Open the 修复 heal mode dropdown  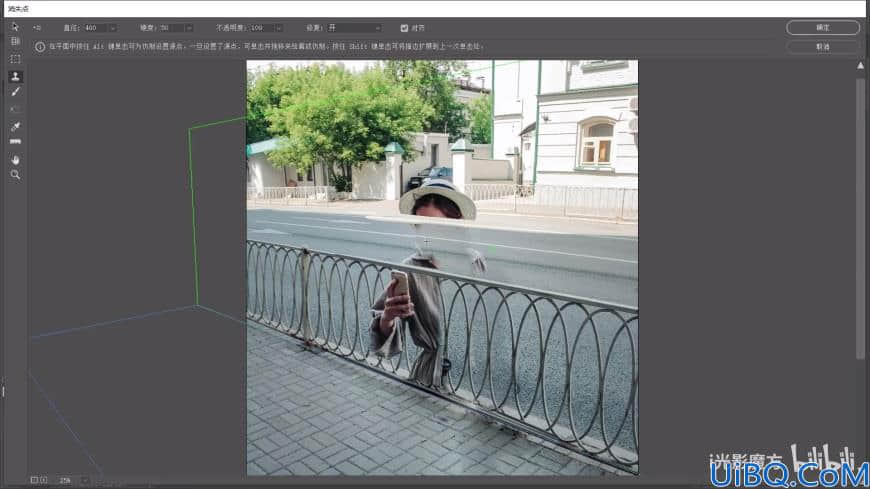[354, 28]
